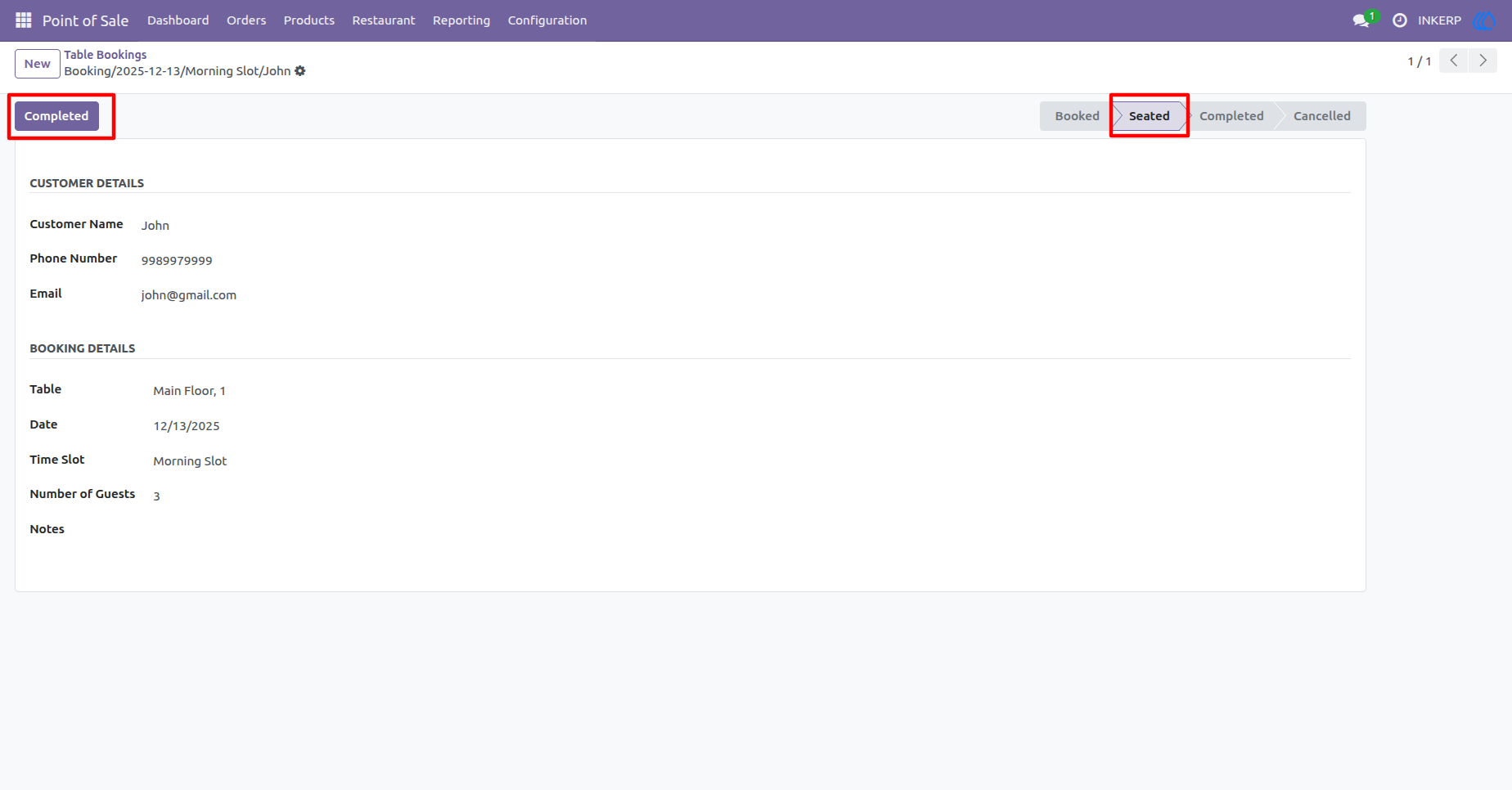
Task: Click the Notes field label
Action: point(47,529)
